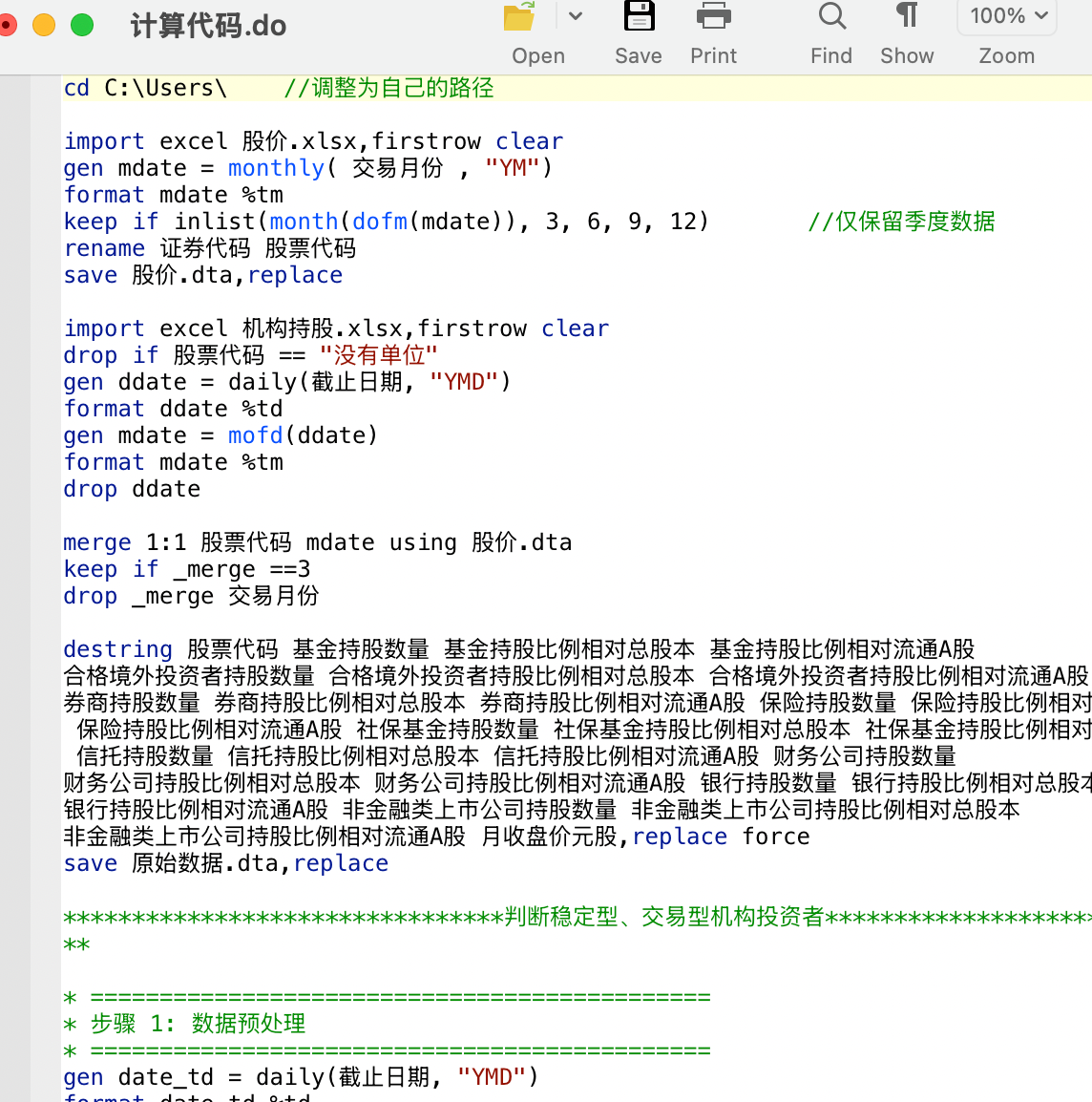Place cursor on the cd C:\Users\ line
The image size is (1092, 1102).
click(x=145, y=88)
